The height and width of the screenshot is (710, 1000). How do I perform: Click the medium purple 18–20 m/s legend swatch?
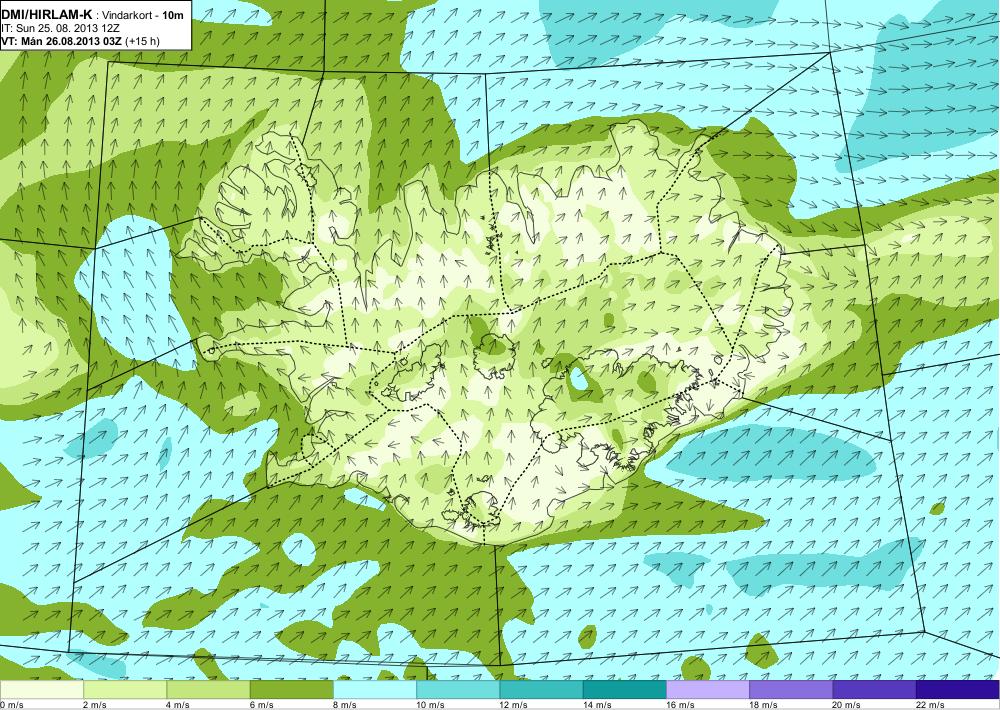coord(791,690)
